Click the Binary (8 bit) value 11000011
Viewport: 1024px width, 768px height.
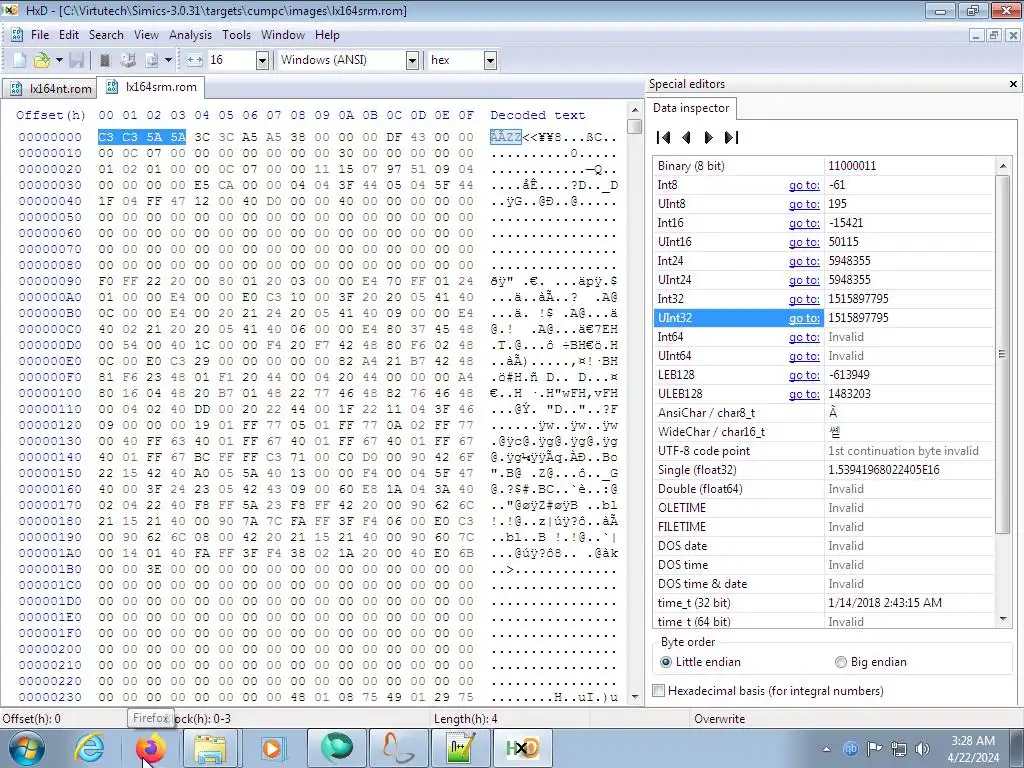(852, 165)
